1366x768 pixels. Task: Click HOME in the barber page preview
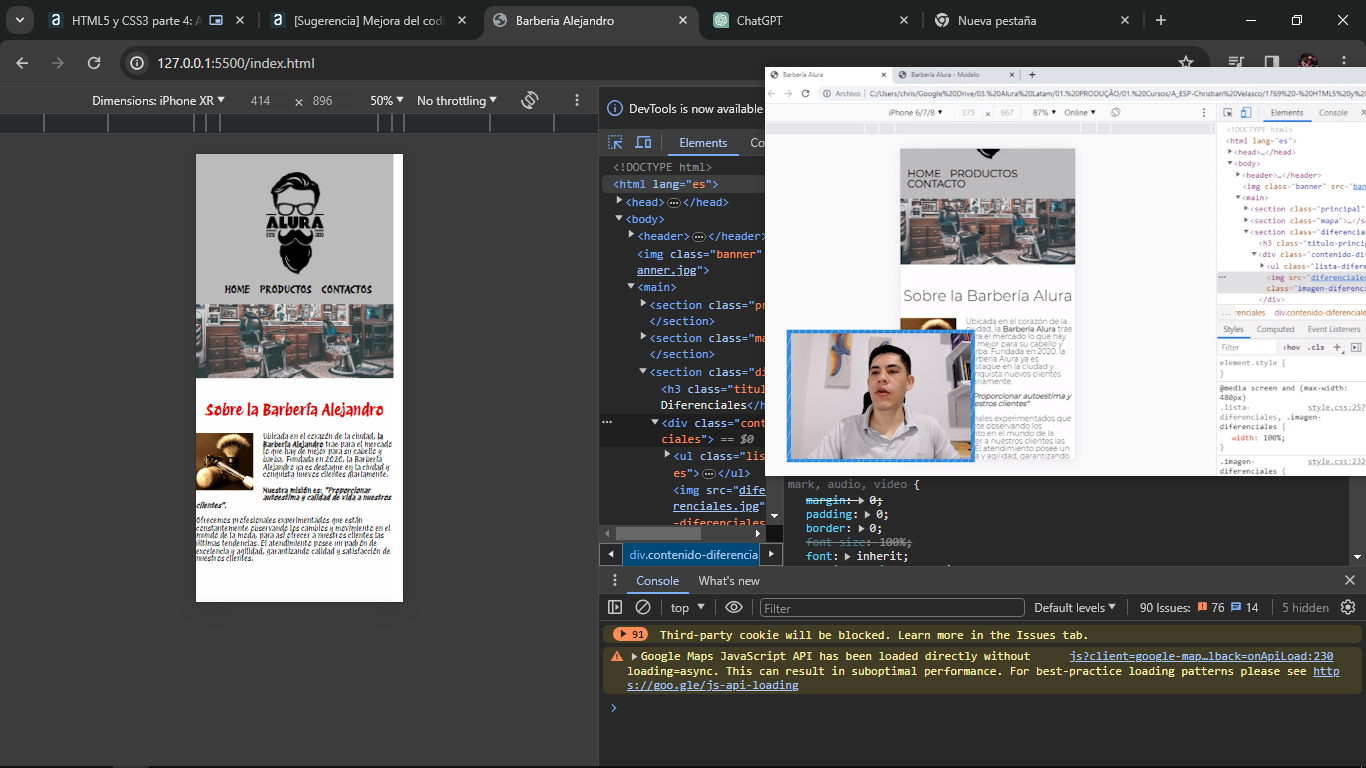click(x=237, y=289)
